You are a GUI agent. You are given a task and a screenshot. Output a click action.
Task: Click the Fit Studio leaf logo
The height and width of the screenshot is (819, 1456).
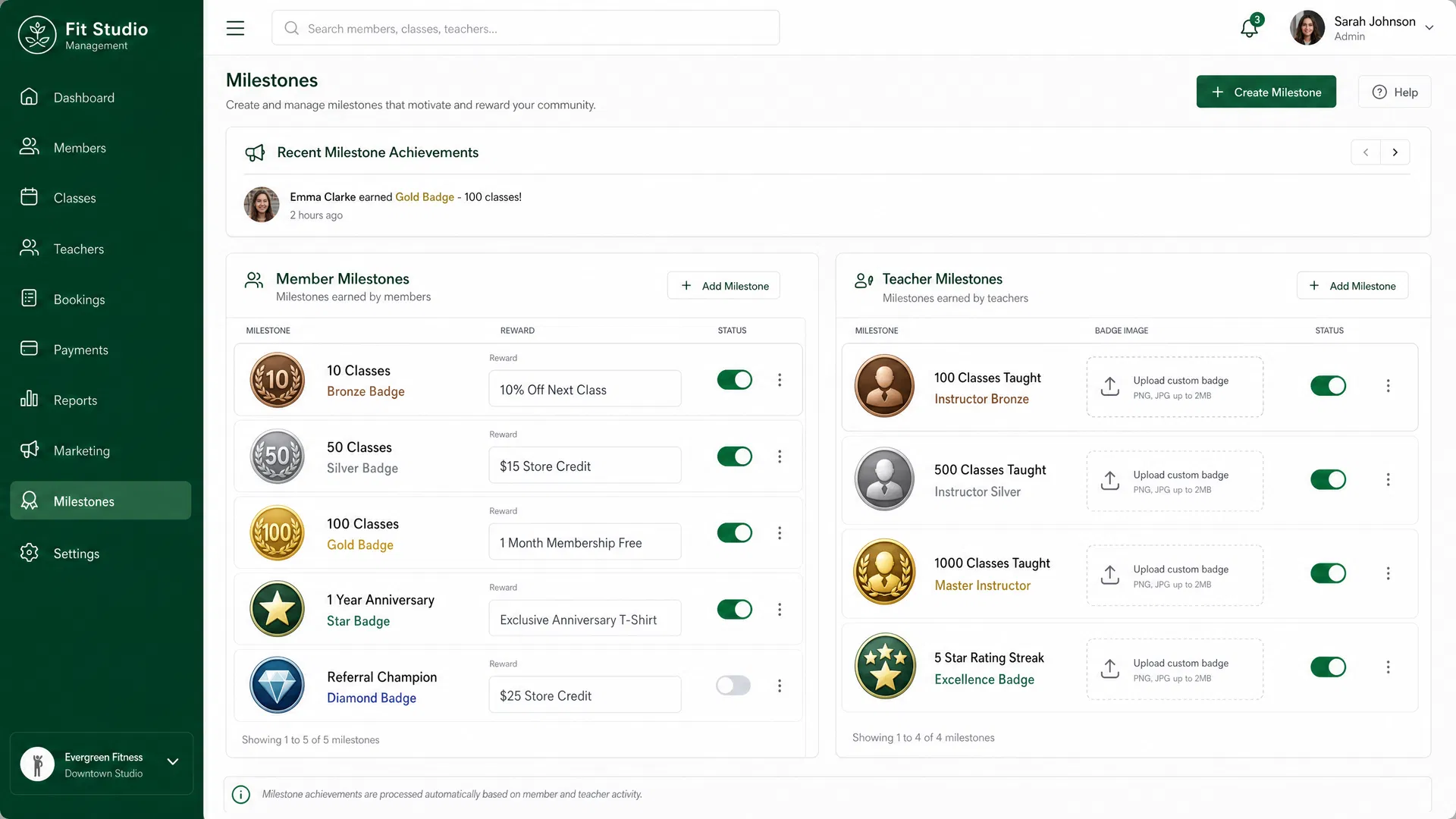tap(37, 35)
